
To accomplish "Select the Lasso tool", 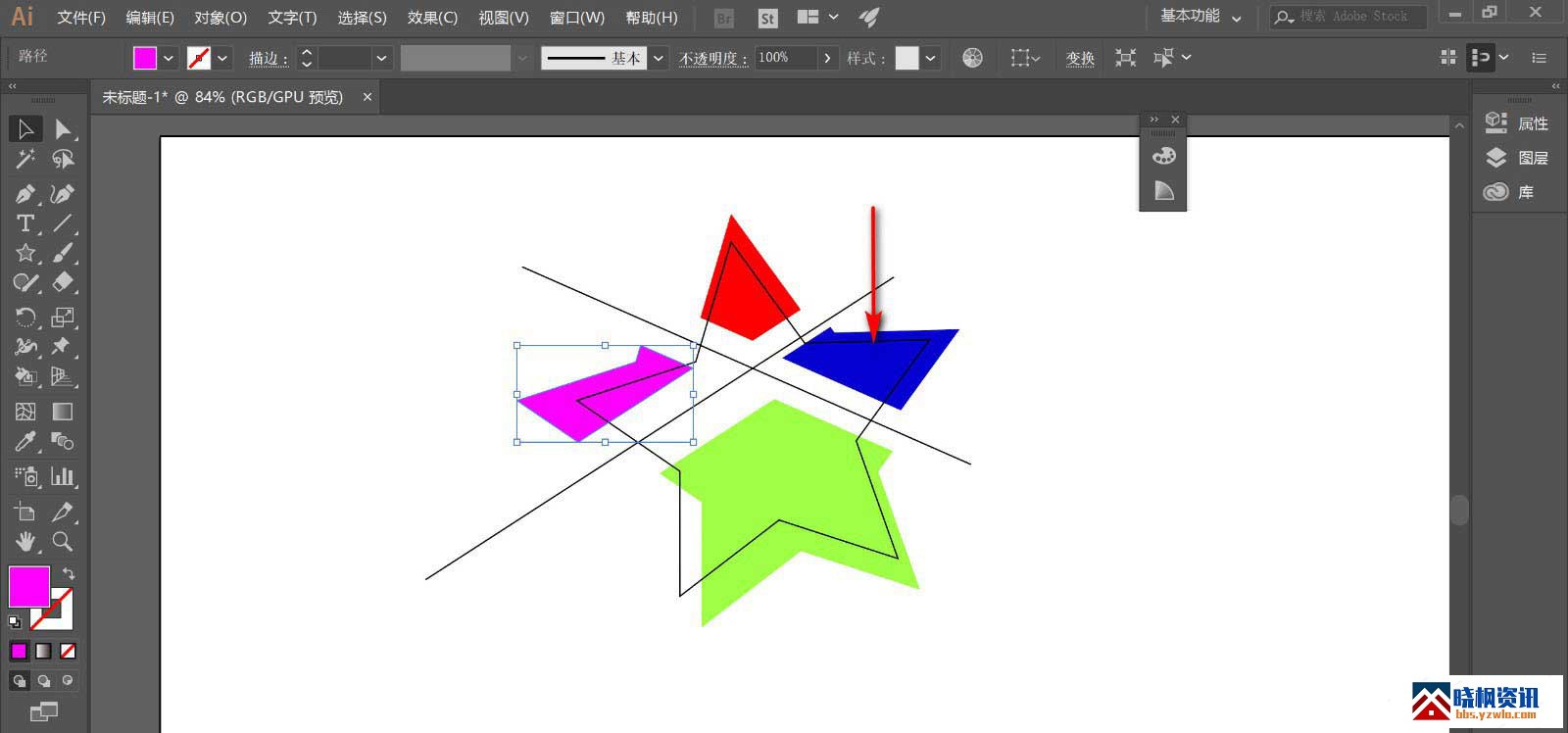I will 63,159.
